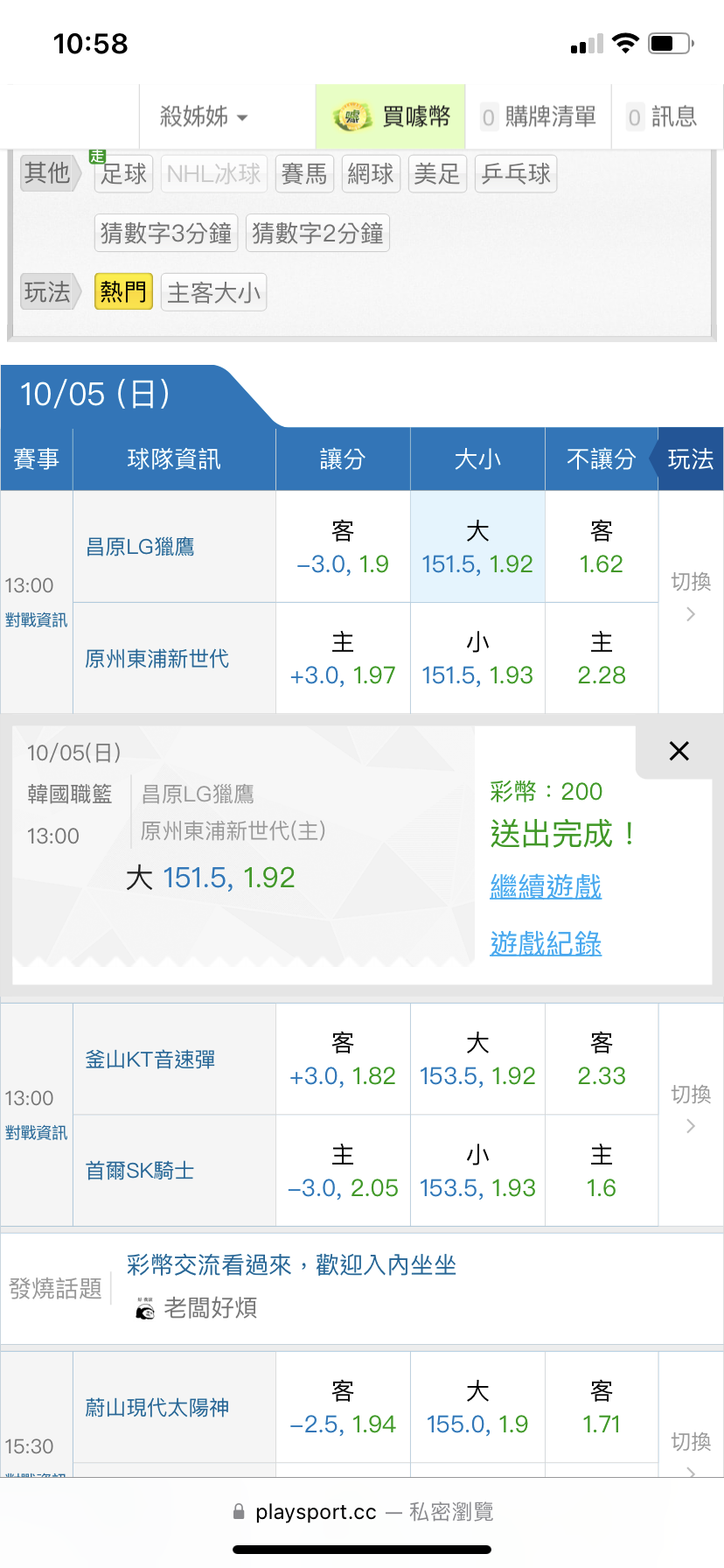Open the 購牌清單 list
Viewport: 724px width, 1568px height.
(539, 116)
